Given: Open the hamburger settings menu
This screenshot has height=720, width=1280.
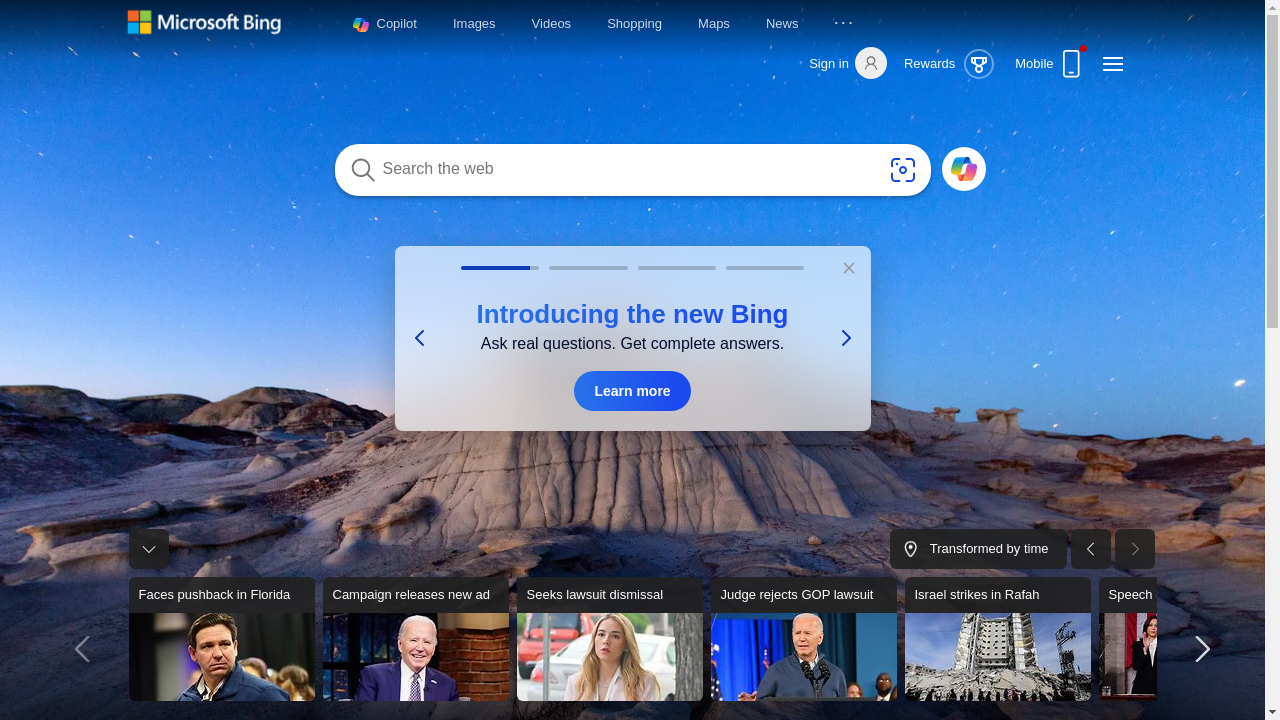Looking at the screenshot, I should 1112,64.
